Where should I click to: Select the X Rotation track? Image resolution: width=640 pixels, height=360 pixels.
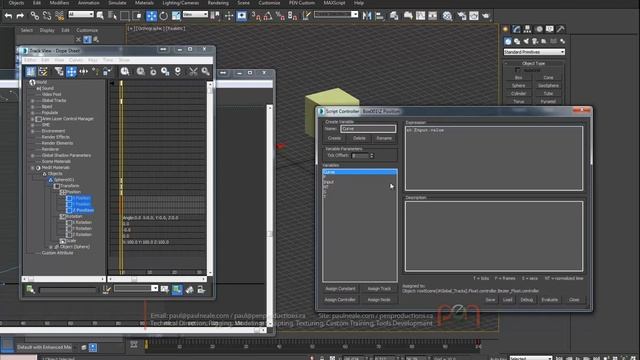(x=79, y=222)
